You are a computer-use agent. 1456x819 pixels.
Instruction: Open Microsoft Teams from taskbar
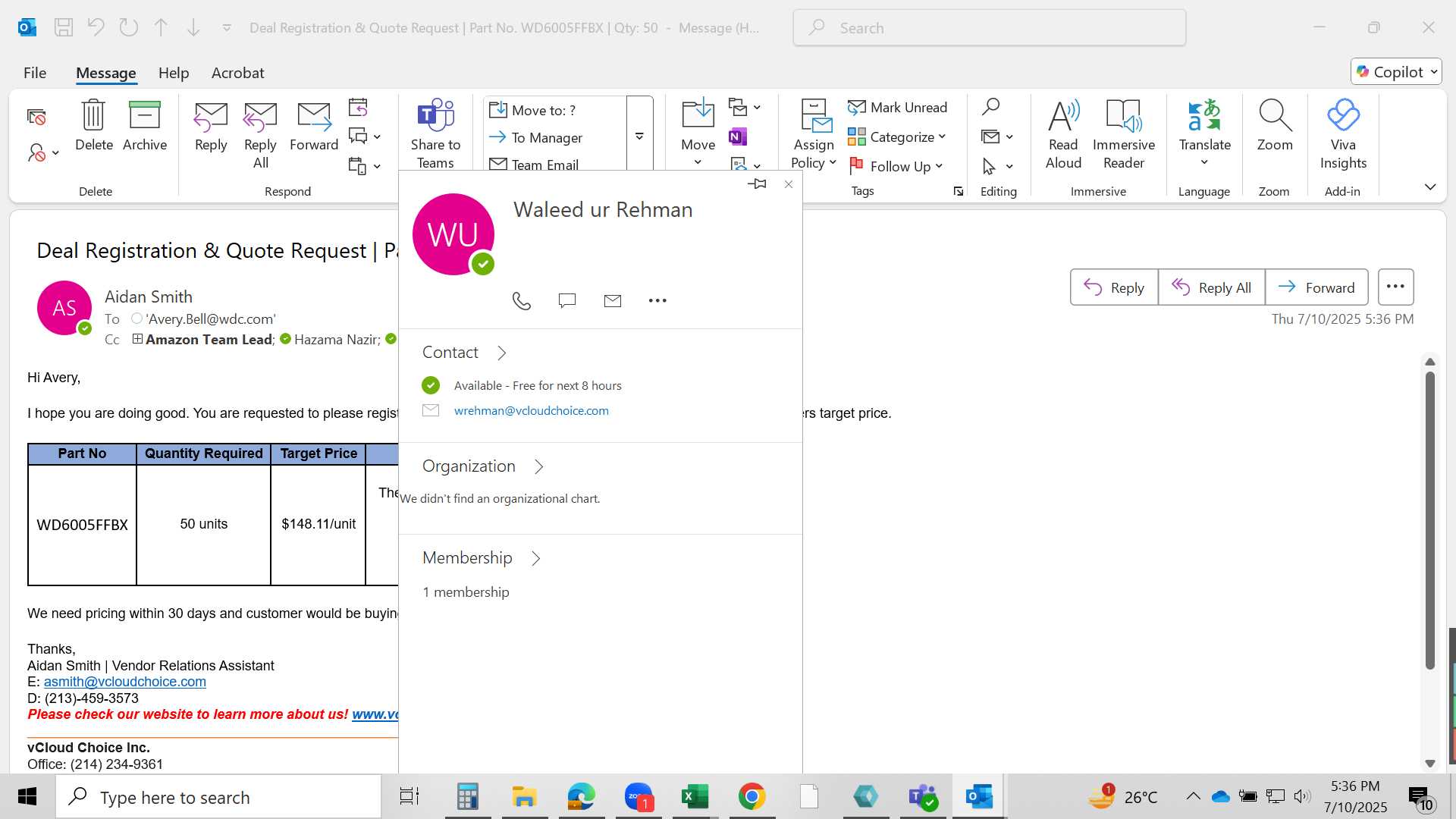923,797
